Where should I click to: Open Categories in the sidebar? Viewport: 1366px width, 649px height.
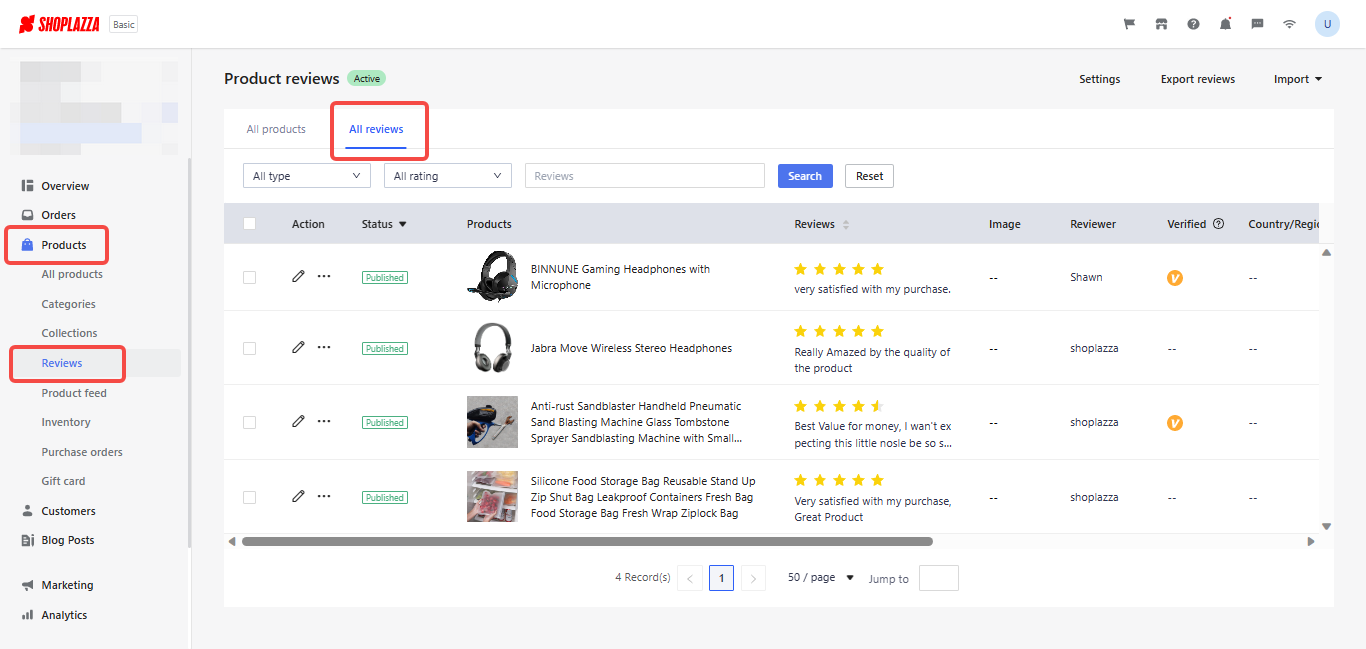69,304
